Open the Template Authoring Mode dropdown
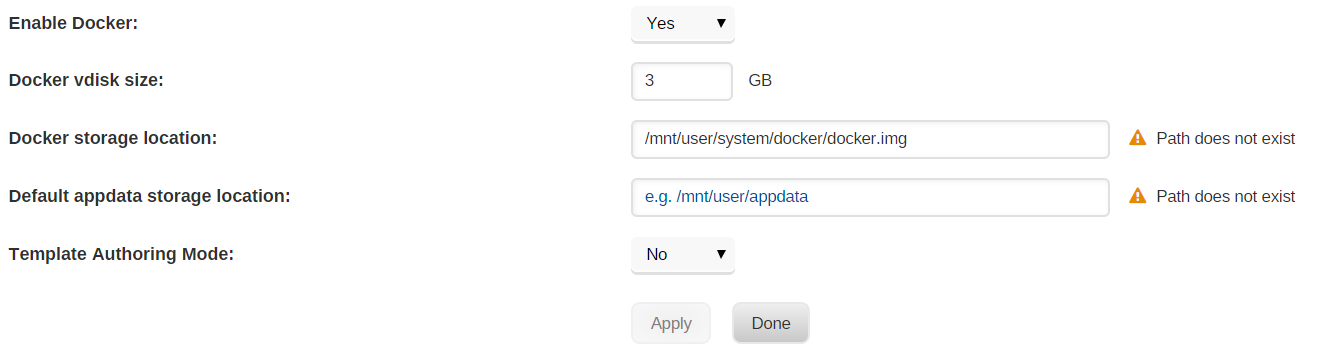Image resolution: width=1331 pixels, height=360 pixels. tap(683, 255)
